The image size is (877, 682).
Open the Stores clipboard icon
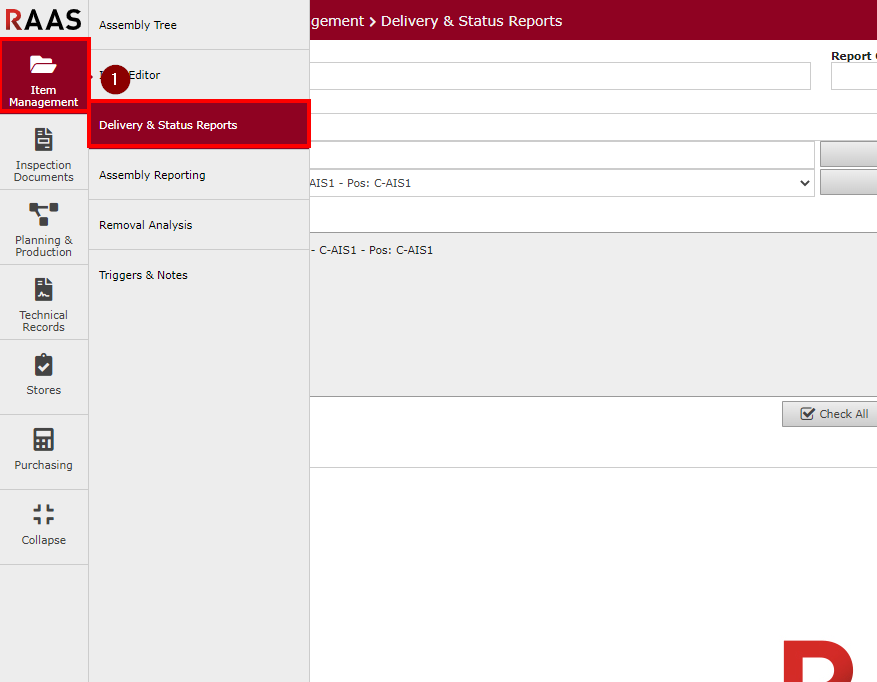43,365
